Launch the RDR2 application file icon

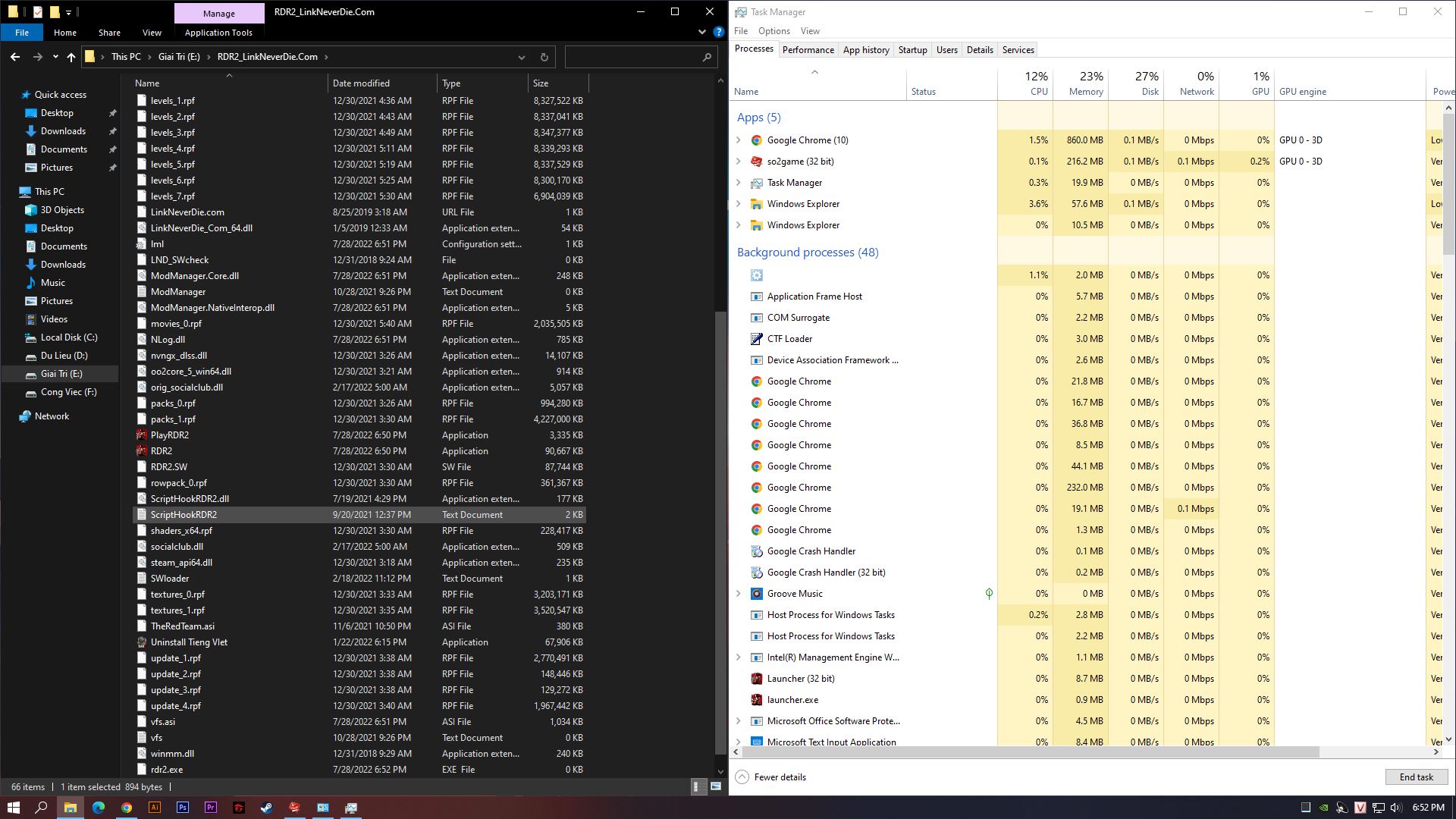point(142,451)
